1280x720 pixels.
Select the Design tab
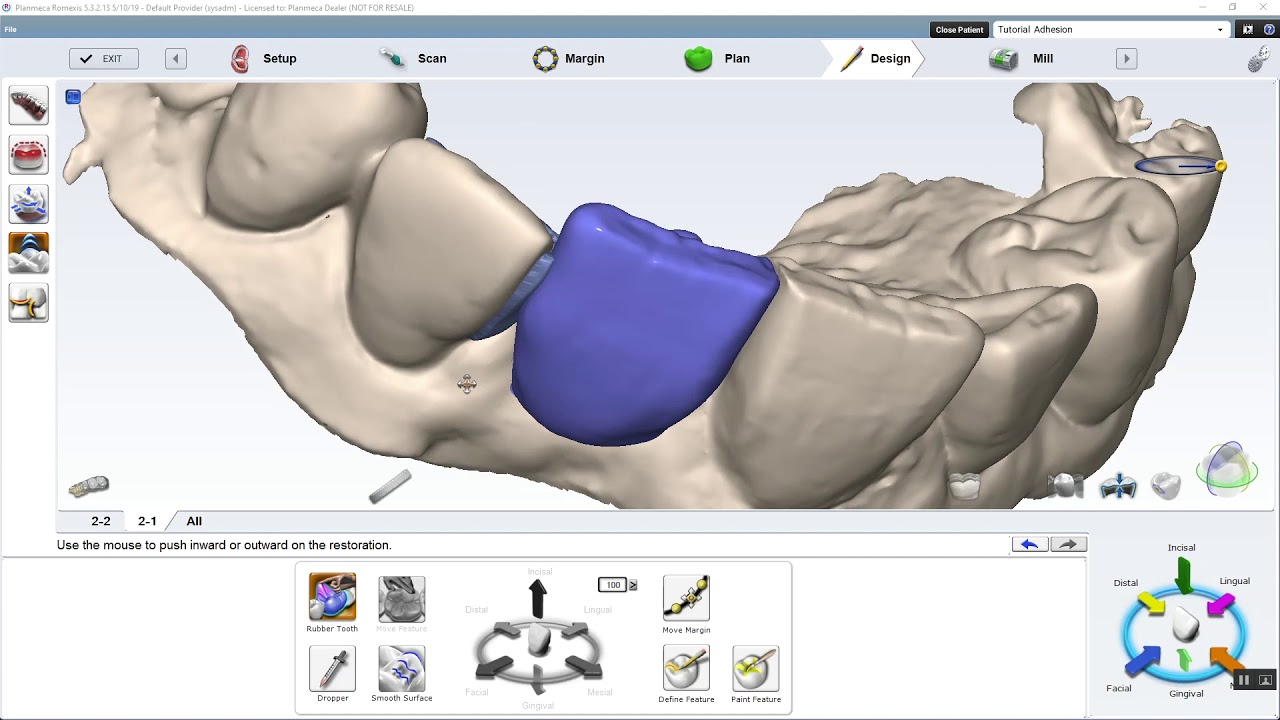pyautogui.click(x=876, y=59)
